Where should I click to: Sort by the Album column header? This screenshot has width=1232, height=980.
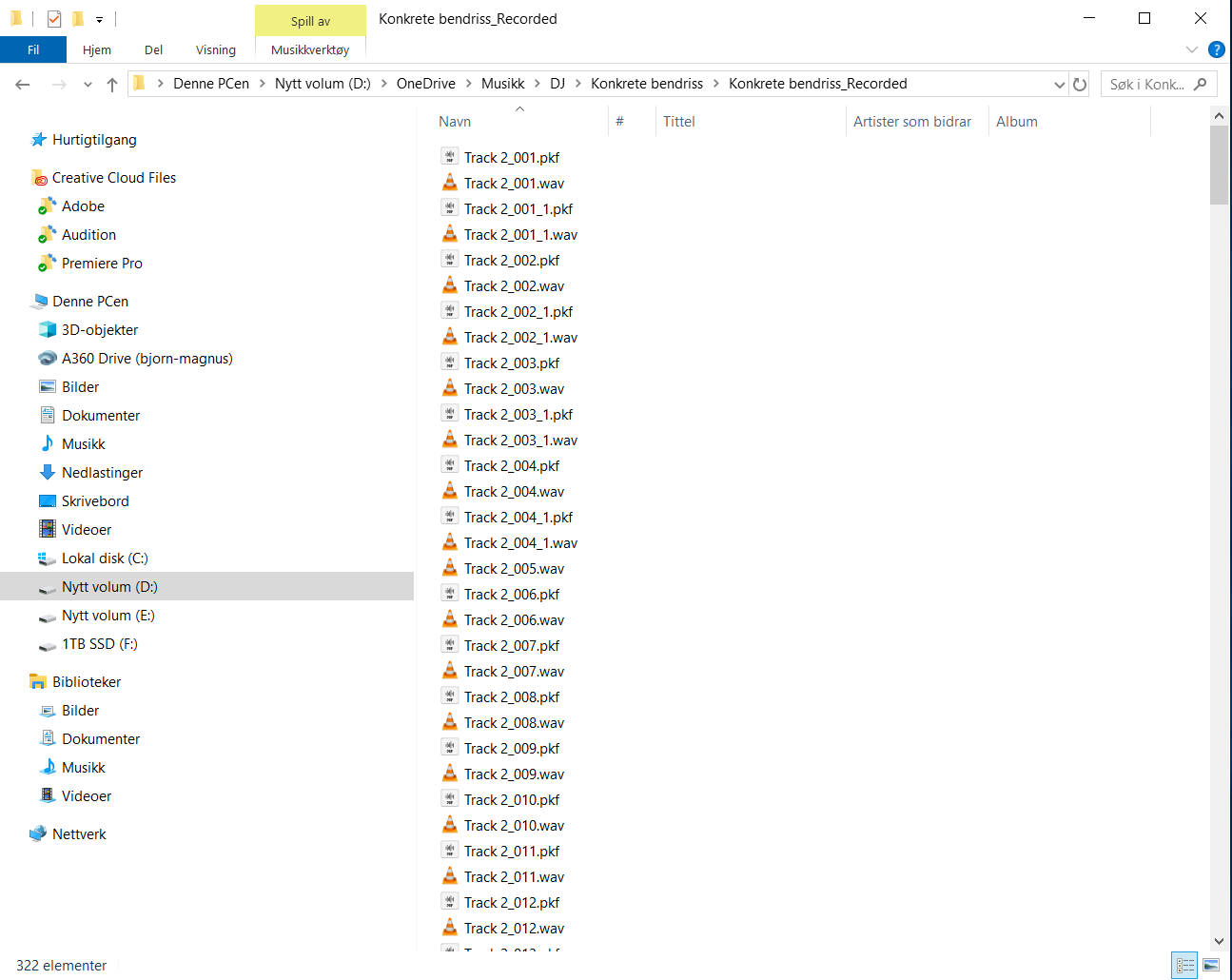point(1069,122)
